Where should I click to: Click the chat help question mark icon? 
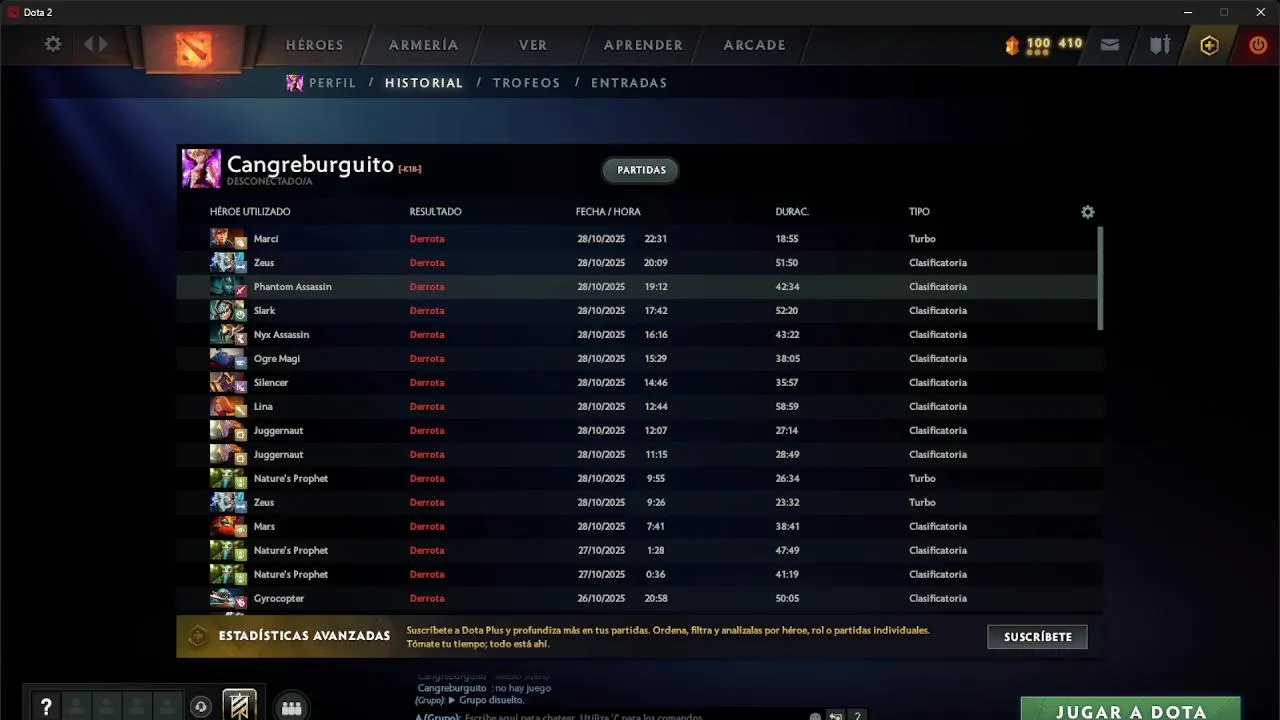(857, 716)
